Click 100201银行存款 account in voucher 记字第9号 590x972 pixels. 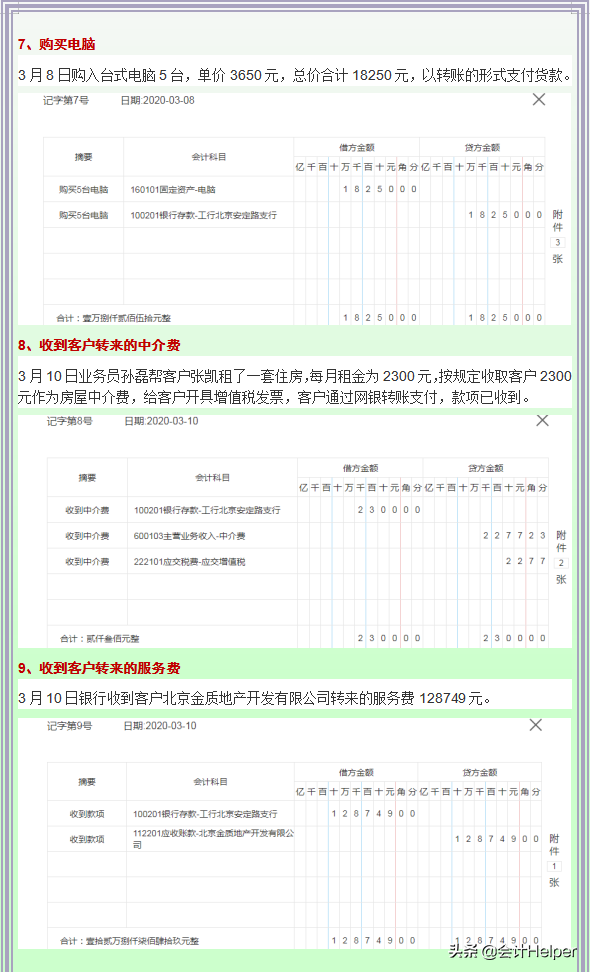pos(205,813)
